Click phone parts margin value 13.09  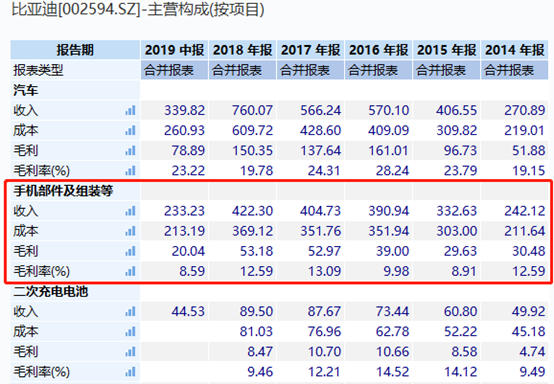pyautogui.click(x=324, y=272)
